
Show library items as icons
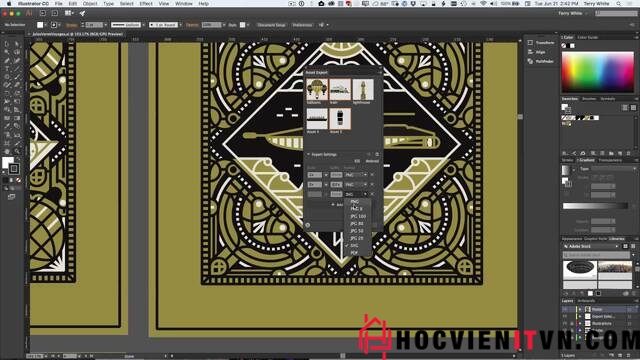tap(625, 247)
